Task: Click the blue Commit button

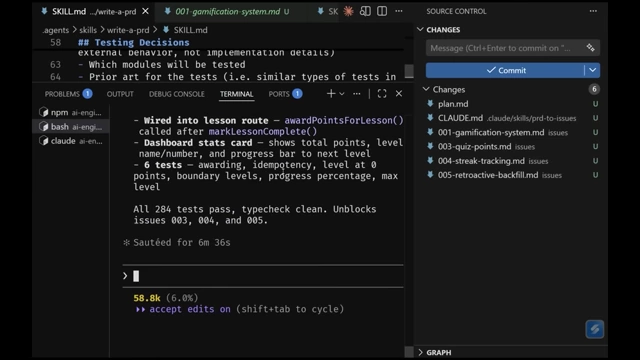Action: click(x=505, y=70)
